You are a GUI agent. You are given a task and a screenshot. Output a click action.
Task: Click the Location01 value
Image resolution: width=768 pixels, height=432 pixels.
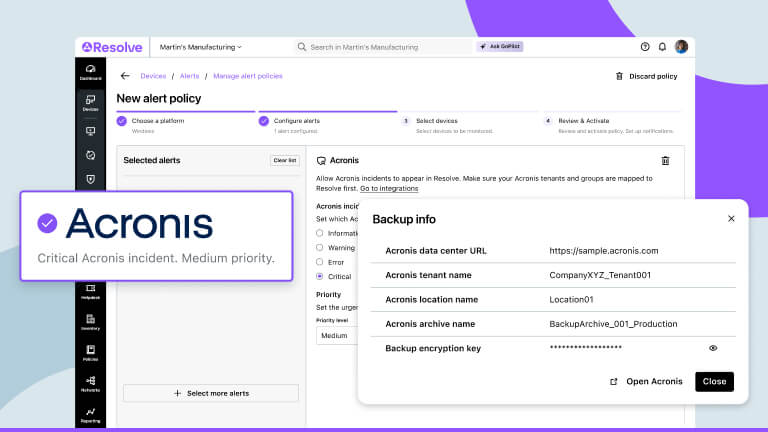click(x=571, y=300)
